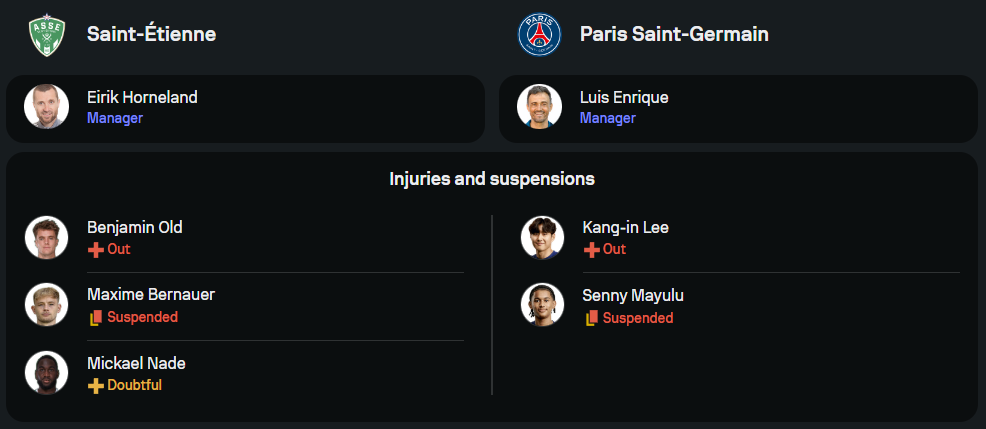
Task: Open Luis Enrique's manager photo
Action: [539, 107]
